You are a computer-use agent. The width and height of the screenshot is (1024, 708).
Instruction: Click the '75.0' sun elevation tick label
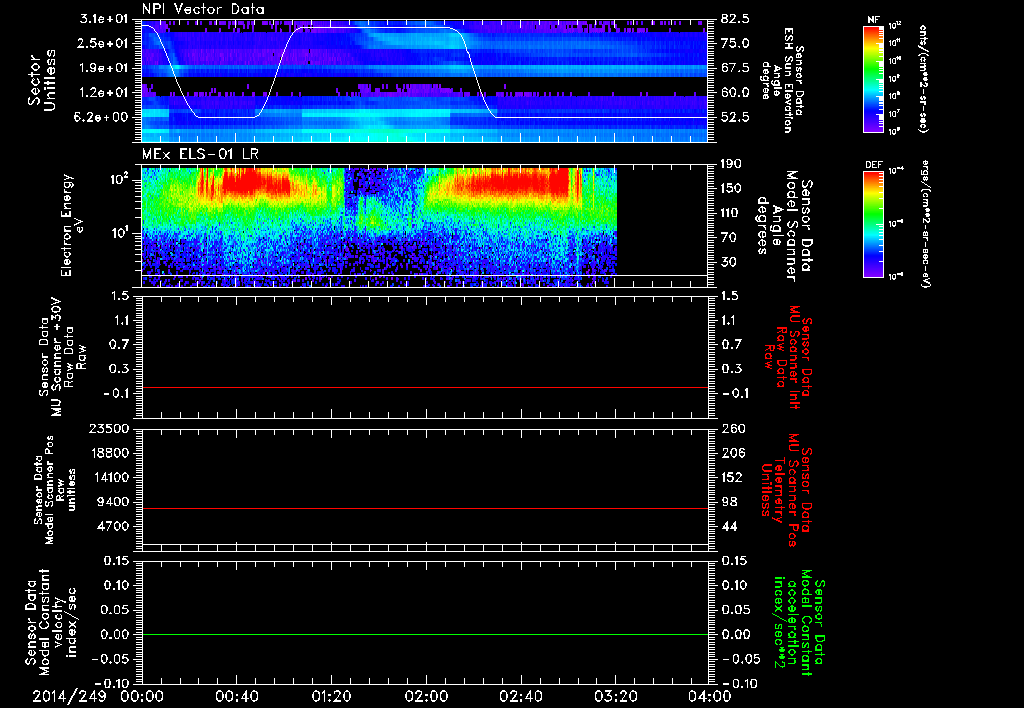(x=735, y=43)
